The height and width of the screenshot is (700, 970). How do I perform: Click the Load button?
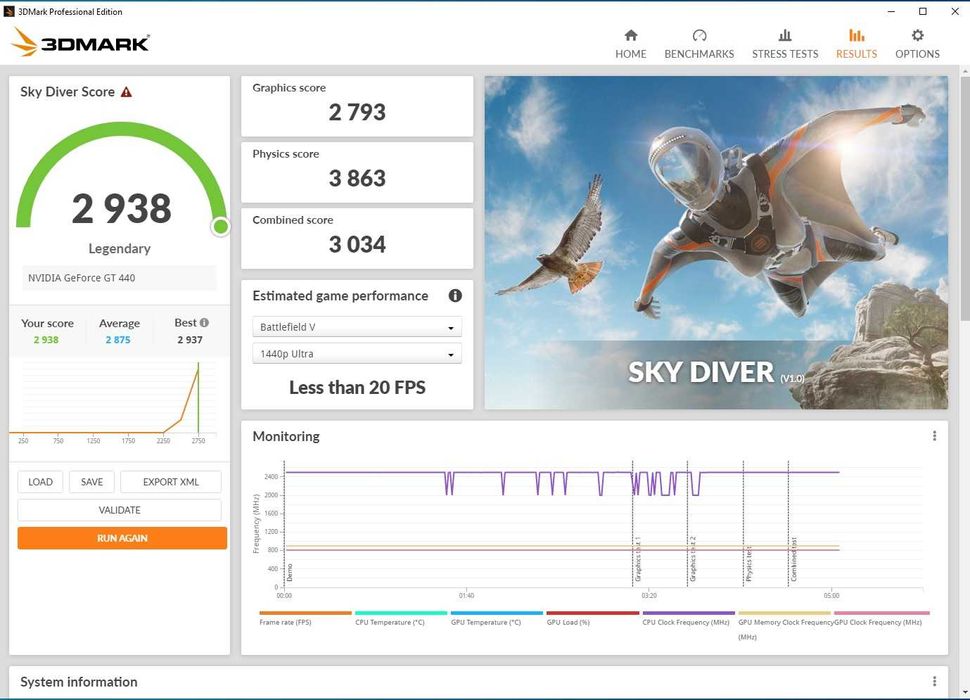[x=40, y=482]
